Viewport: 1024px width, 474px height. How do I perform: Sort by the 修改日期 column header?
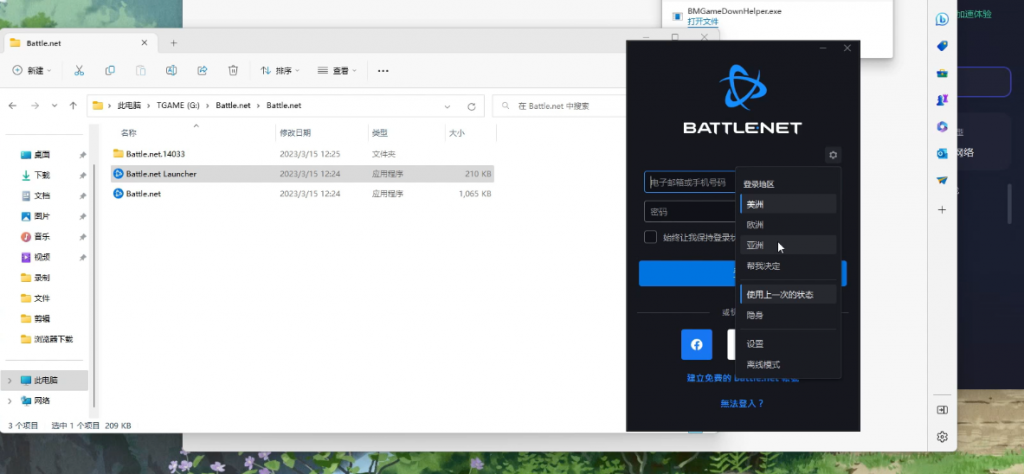pos(295,133)
